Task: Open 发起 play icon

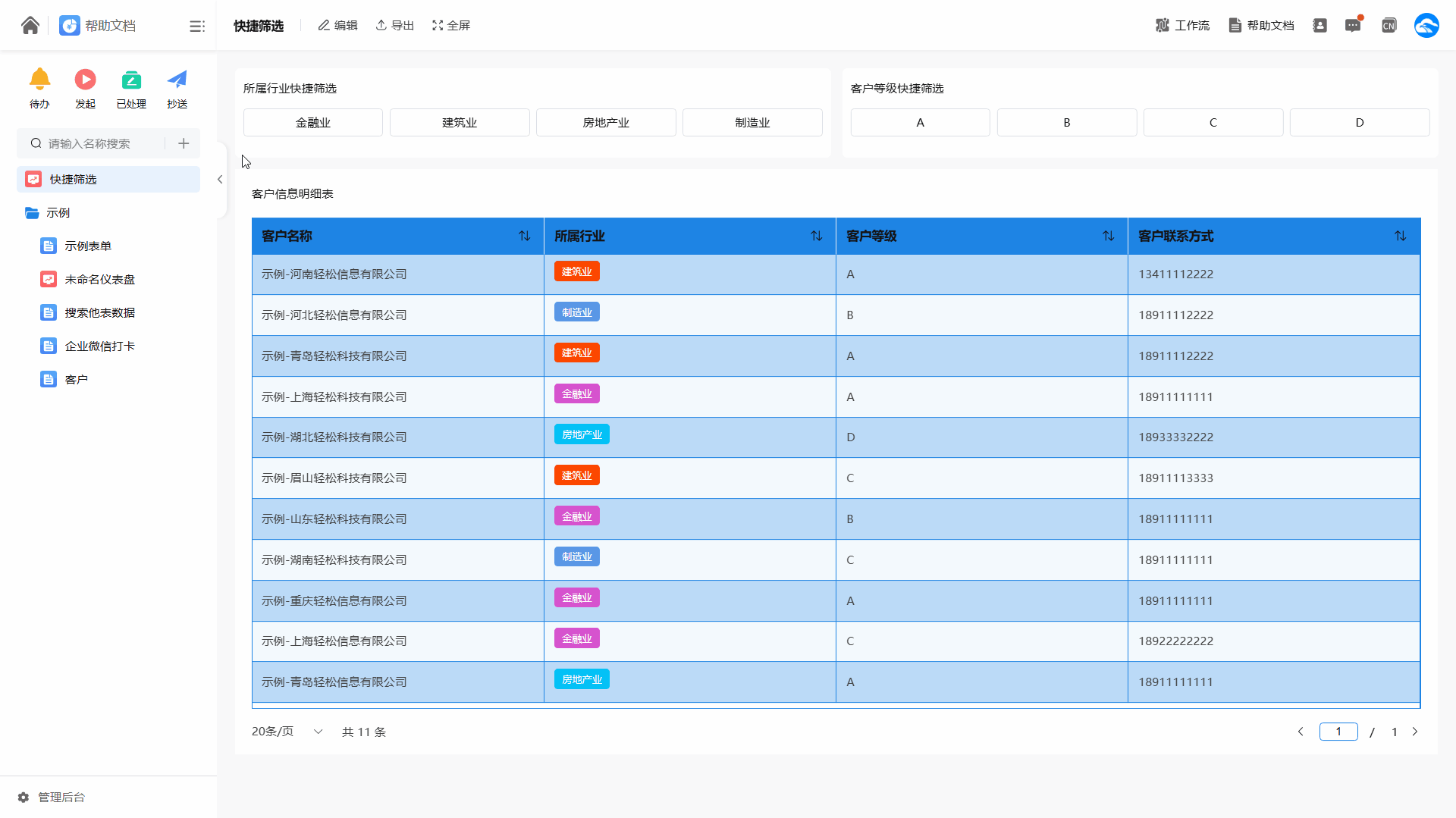Action: [86, 80]
